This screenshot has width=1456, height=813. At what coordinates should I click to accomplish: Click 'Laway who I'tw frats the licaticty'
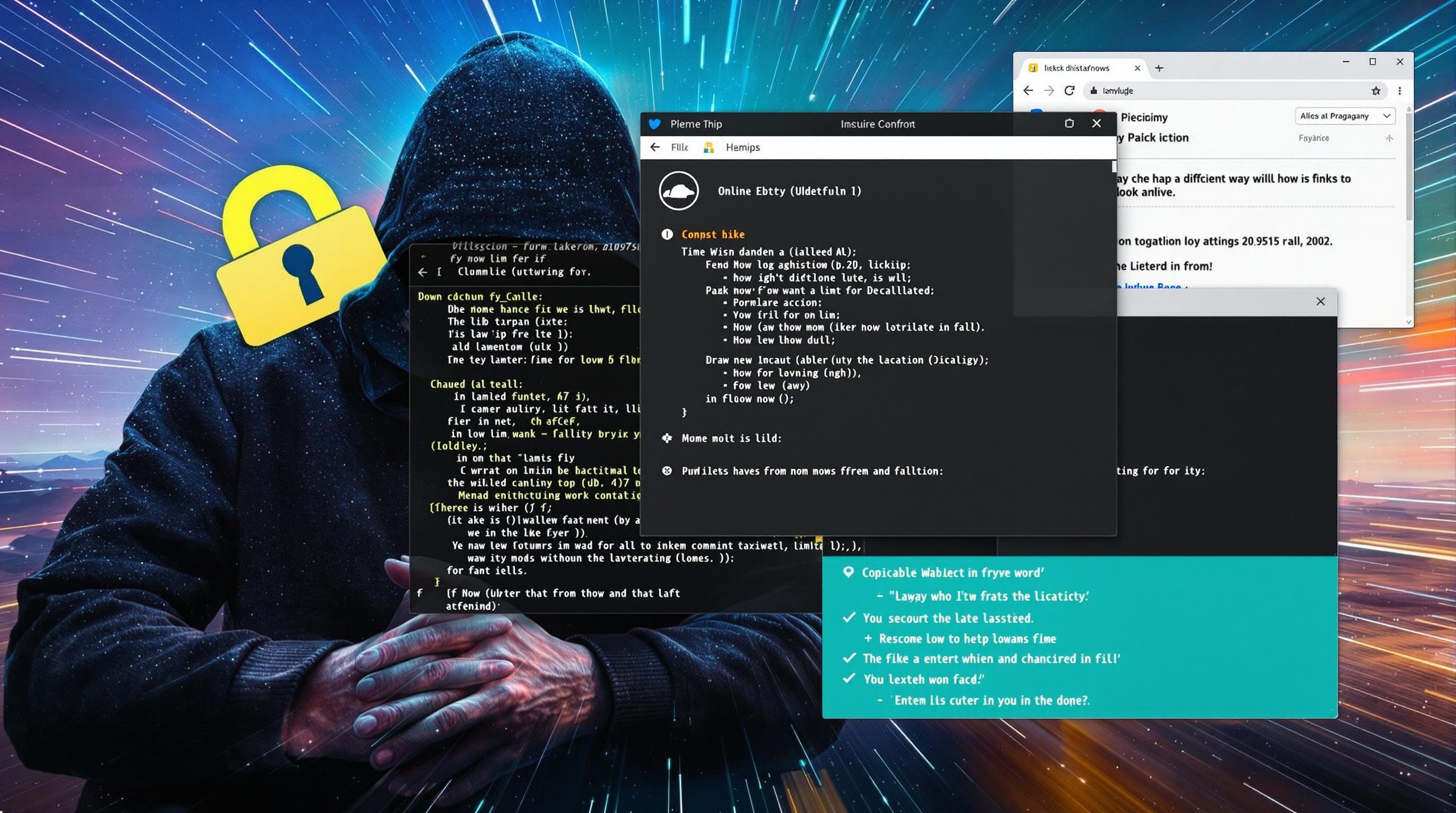[x=988, y=596]
